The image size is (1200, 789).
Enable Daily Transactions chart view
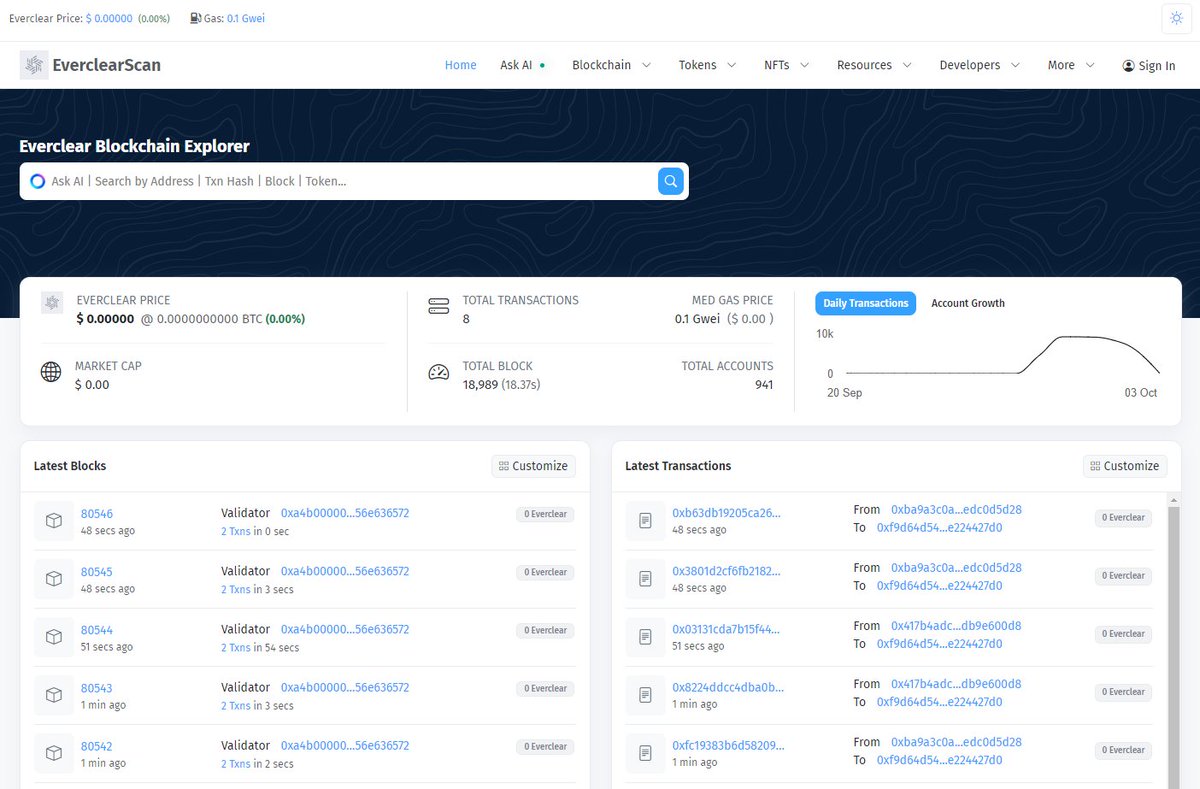865,303
